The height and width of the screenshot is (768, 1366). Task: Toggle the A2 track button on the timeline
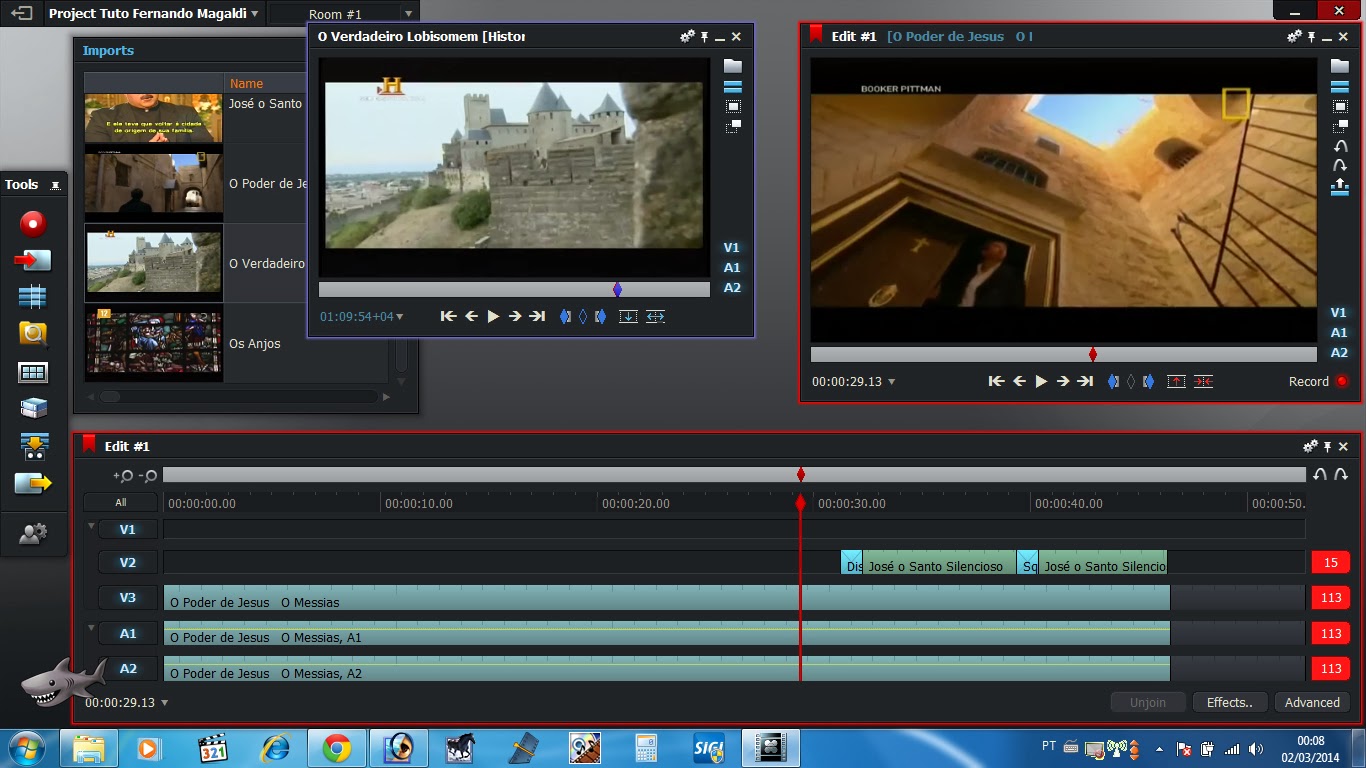(x=127, y=669)
